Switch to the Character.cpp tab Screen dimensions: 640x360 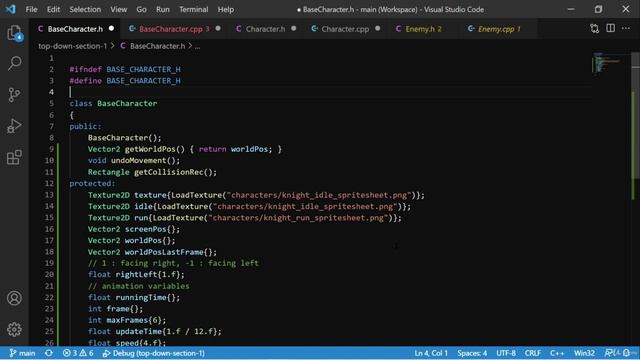tap(345, 29)
